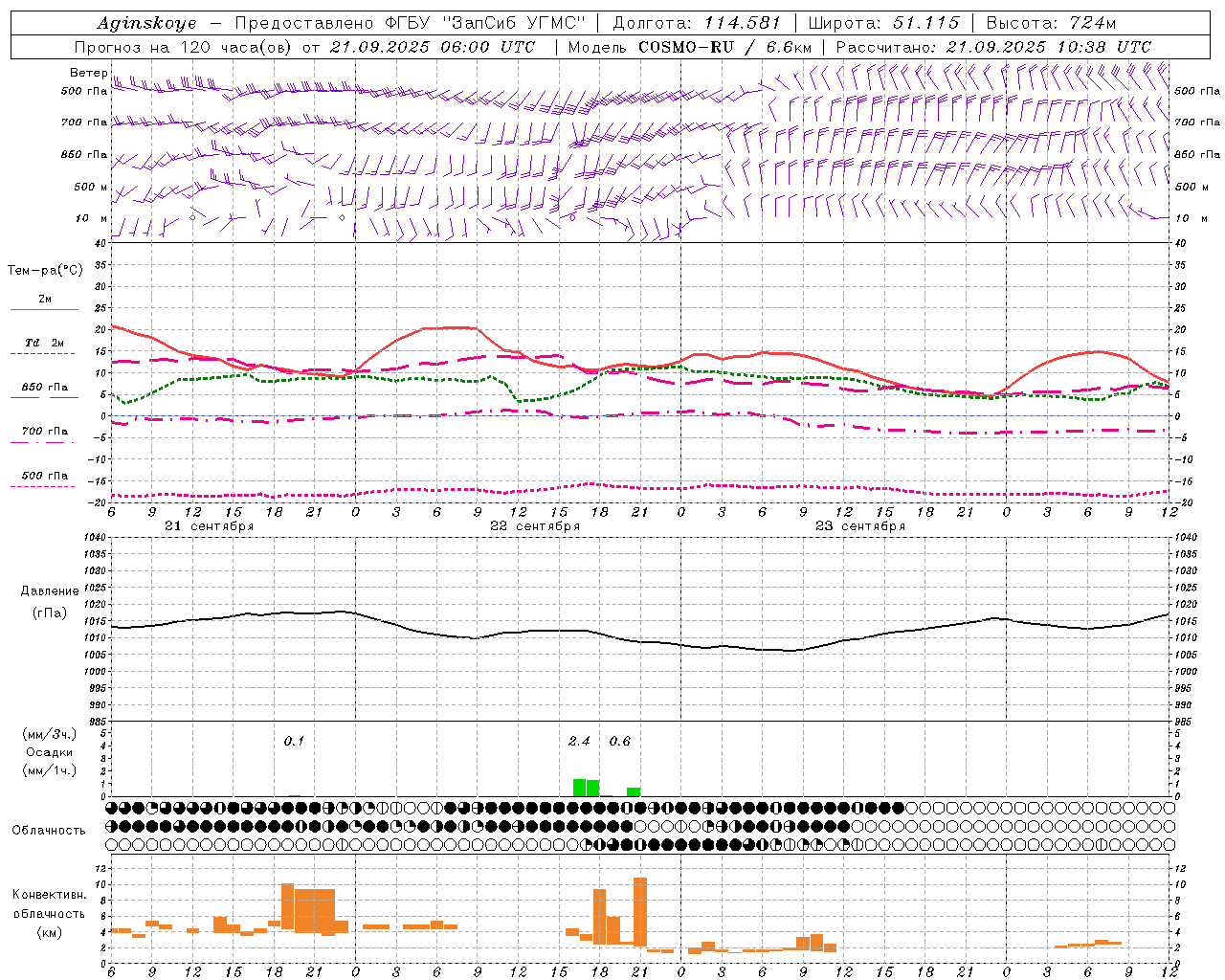Click the "Конвективн." convective cloud label
The width and height of the screenshot is (1225, 980).
[50, 895]
